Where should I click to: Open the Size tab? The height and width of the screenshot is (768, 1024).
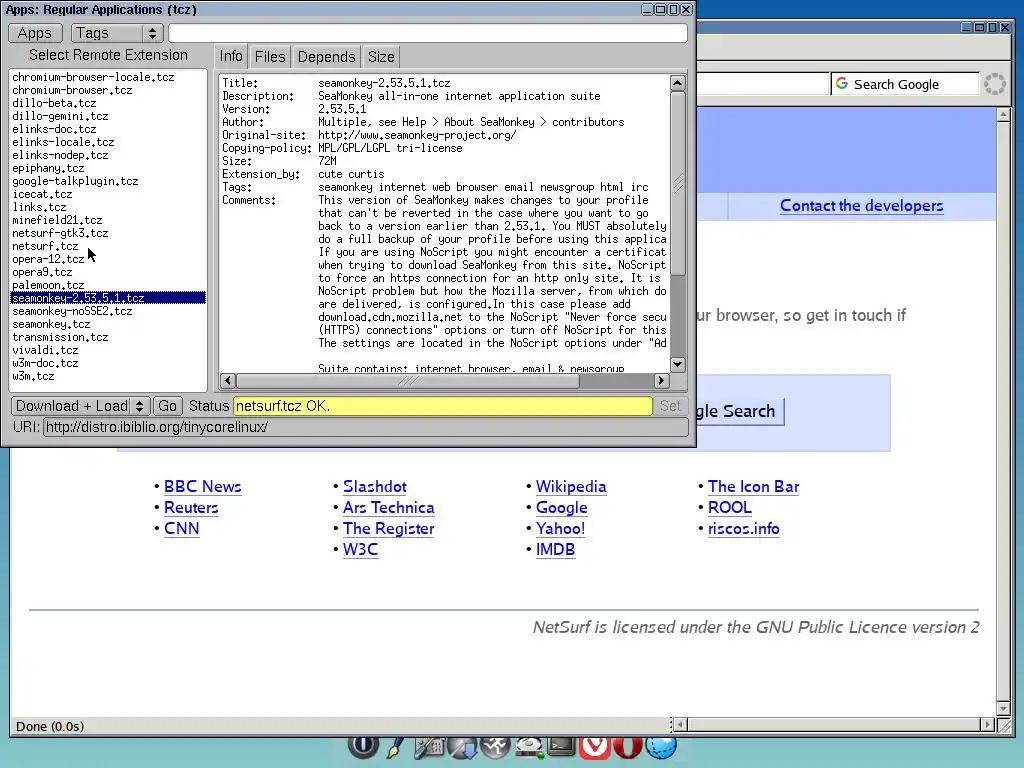click(381, 57)
